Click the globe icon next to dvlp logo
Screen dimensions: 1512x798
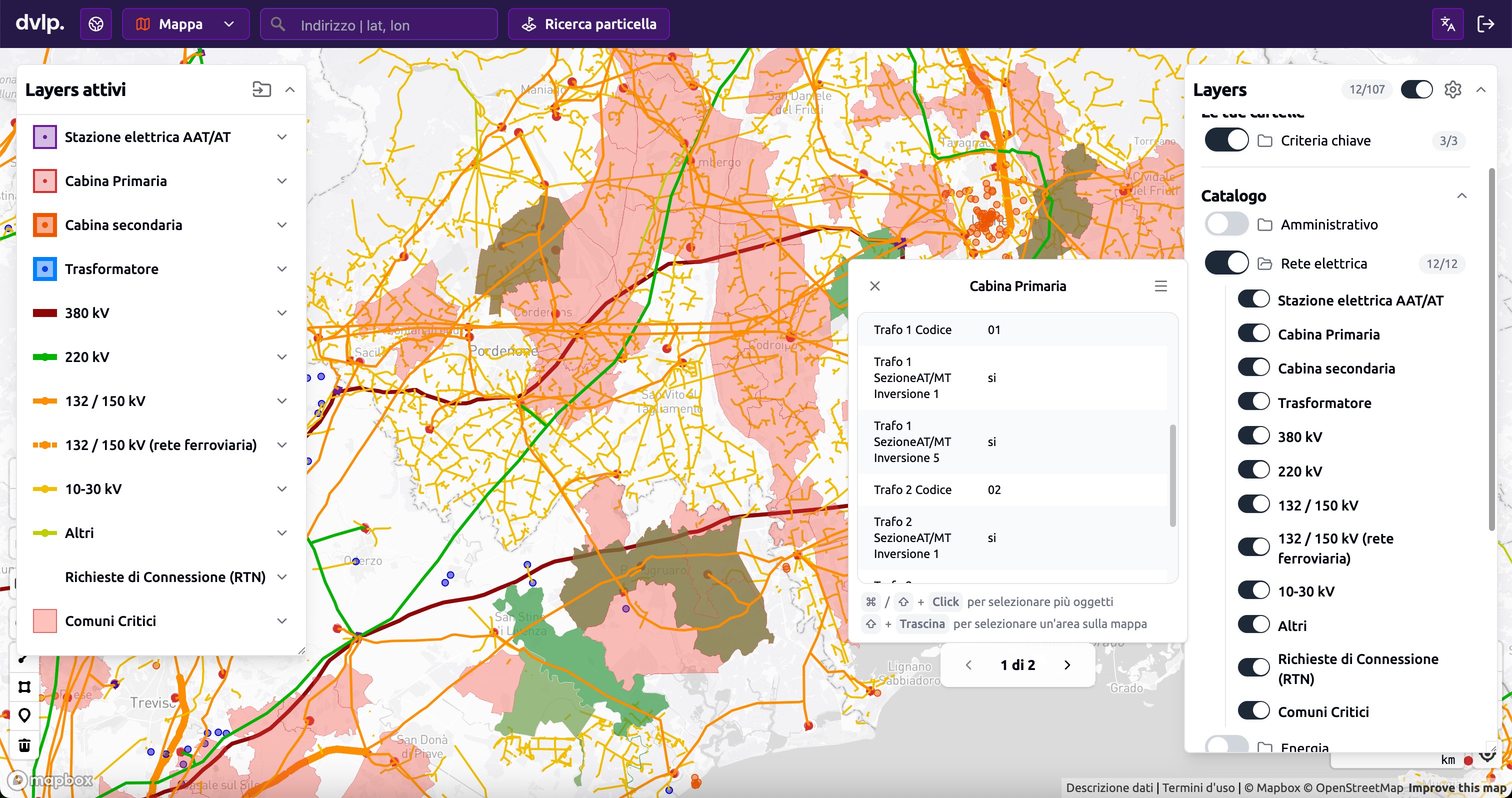95,24
